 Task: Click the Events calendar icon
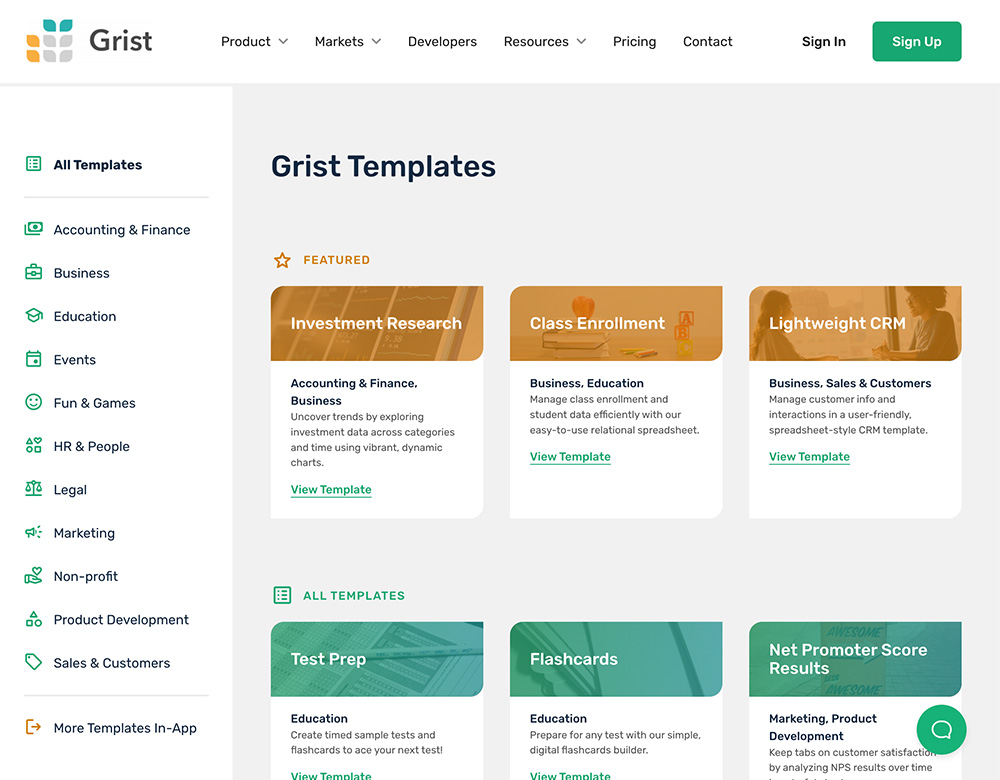[x=34, y=359]
